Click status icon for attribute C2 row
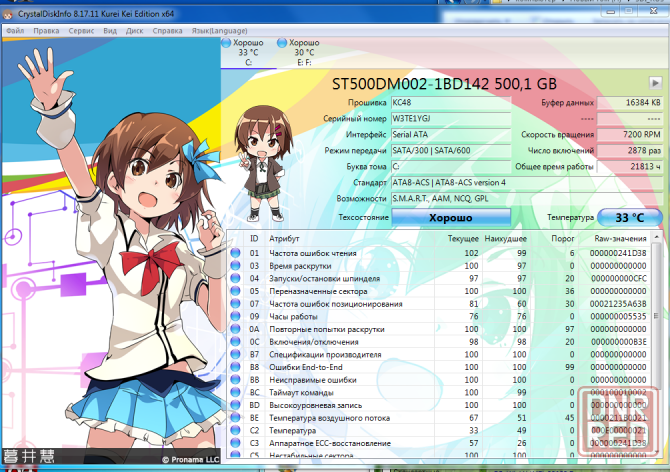 pos(235,430)
